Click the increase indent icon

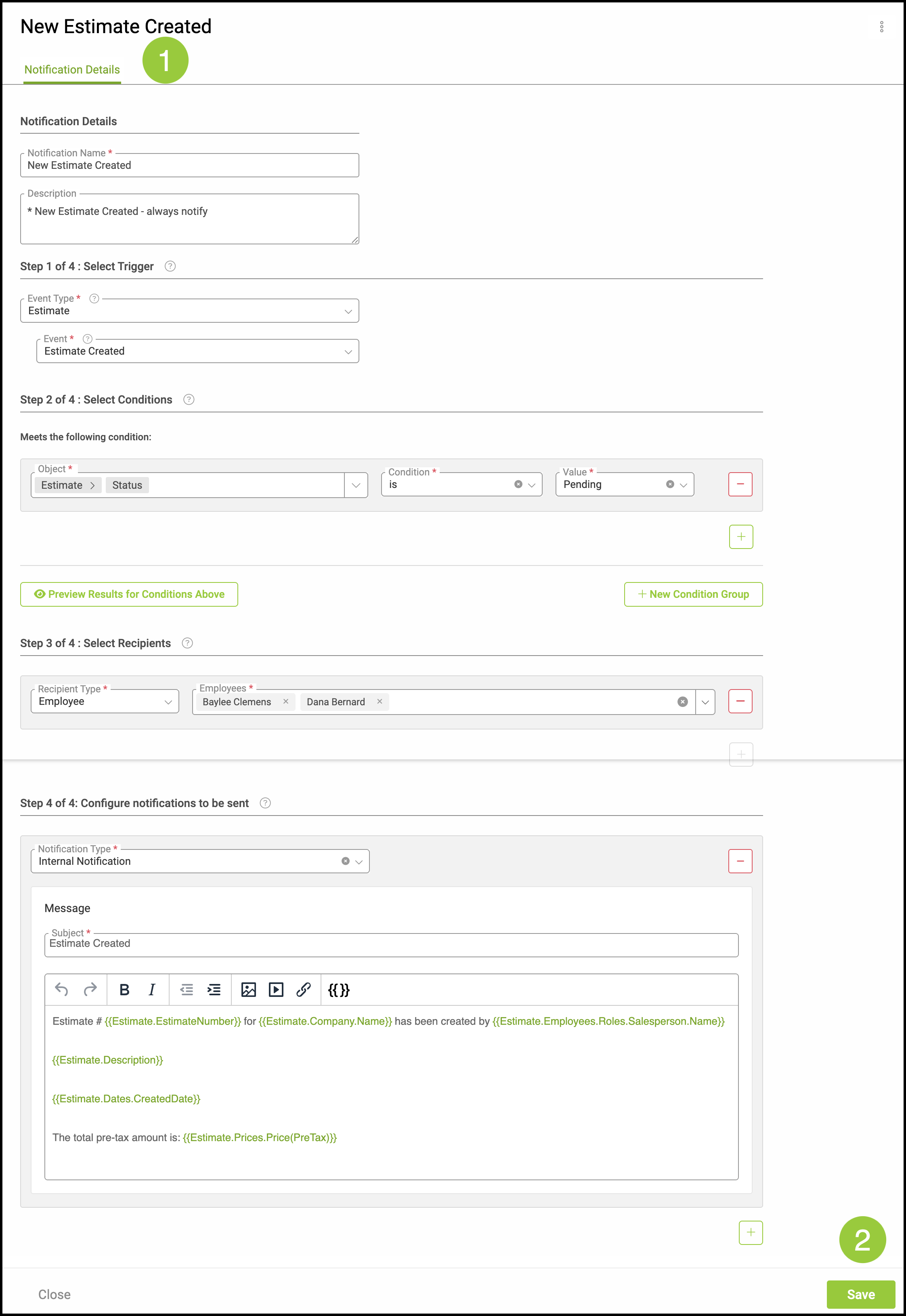pos(214,990)
